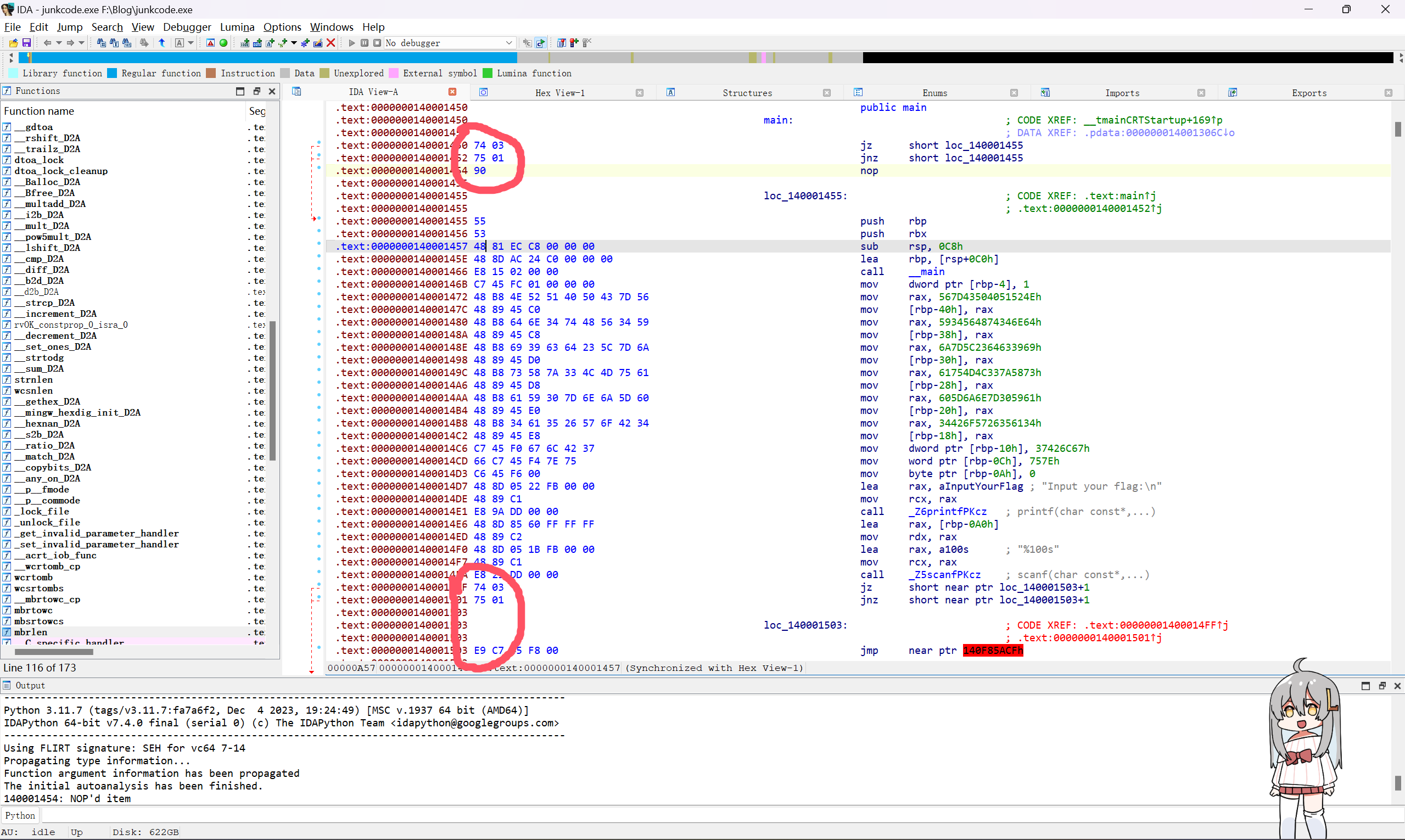This screenshot has height=840, width=1405.
Task: Click the add breakpoint traffic-light icon
Action: (574, 43)
